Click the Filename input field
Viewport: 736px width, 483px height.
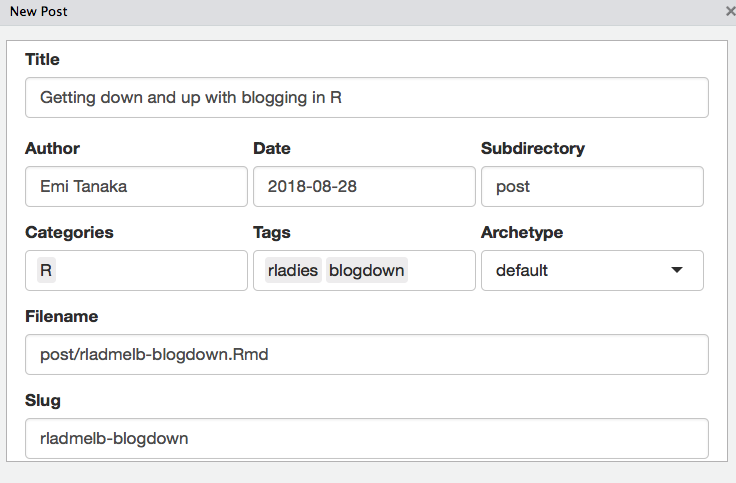(x=367, y=354)
